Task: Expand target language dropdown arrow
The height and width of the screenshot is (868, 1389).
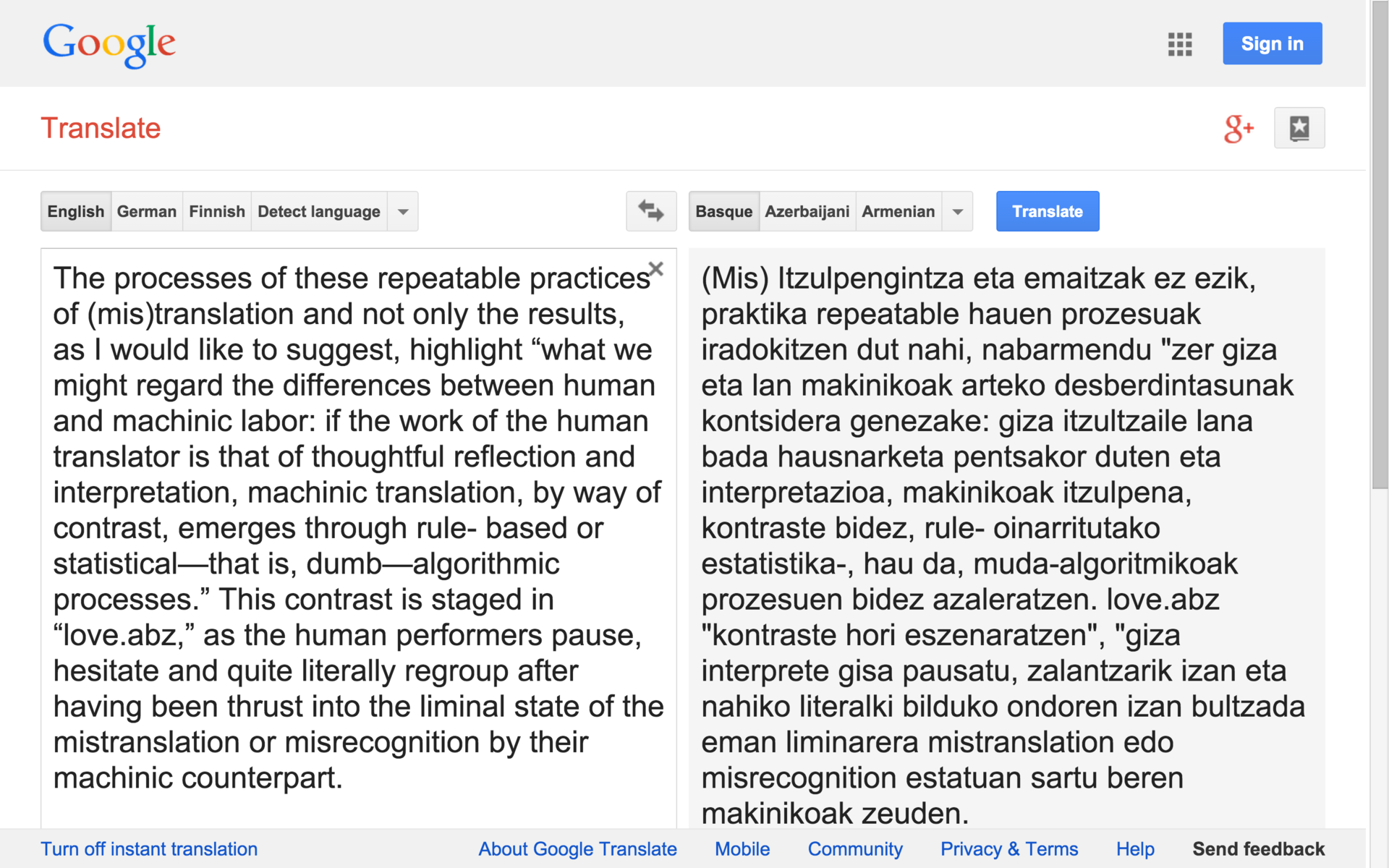Action: pyautogui.click(x=958, y=212)
